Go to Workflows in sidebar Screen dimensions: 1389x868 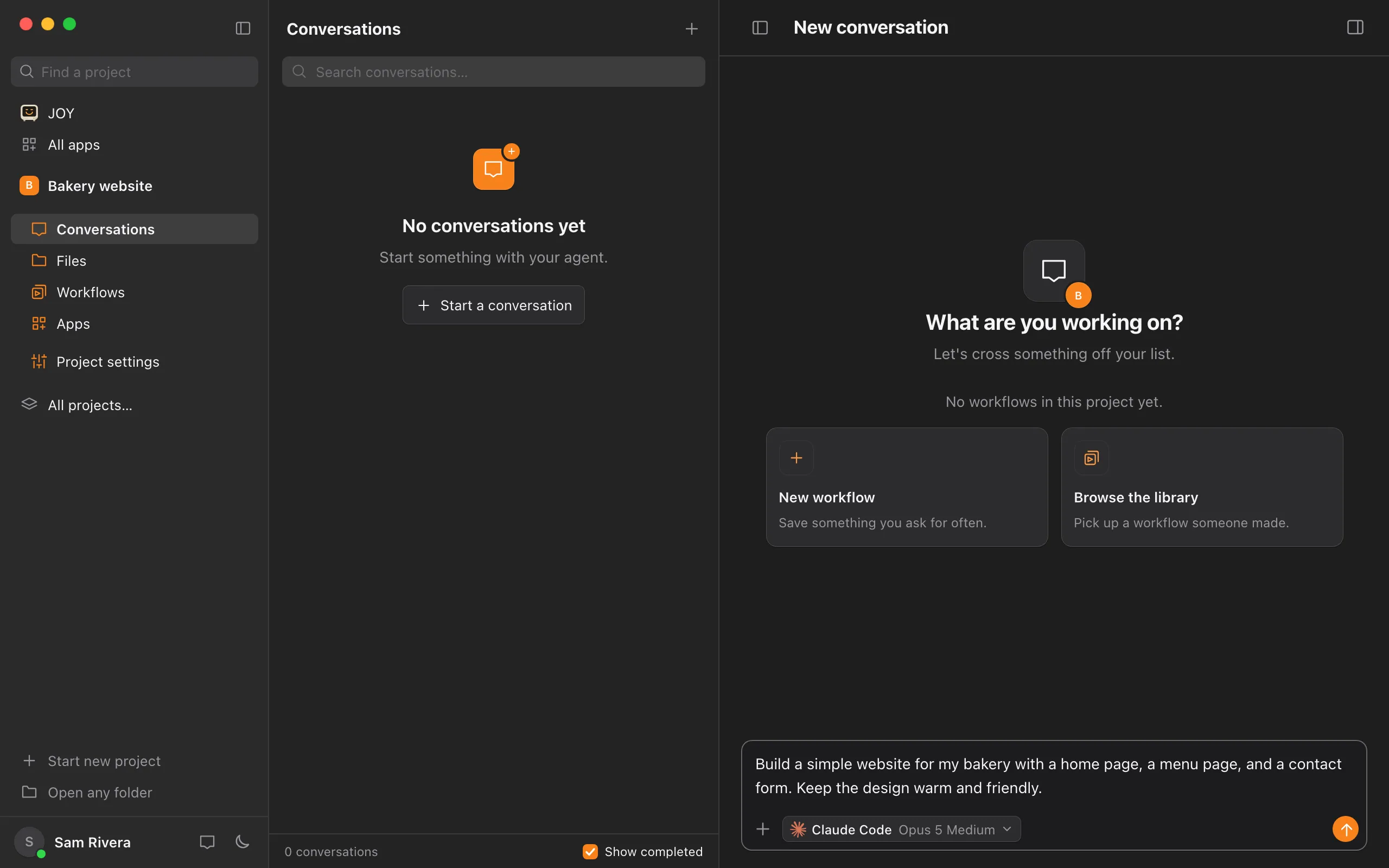[135, 292]
